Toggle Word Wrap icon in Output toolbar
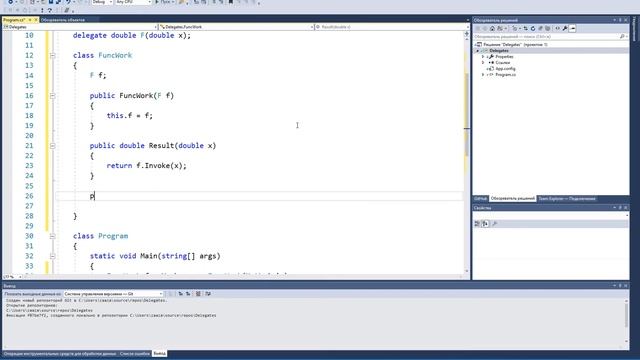Viewport: 640px width, 360px height. 208,294
